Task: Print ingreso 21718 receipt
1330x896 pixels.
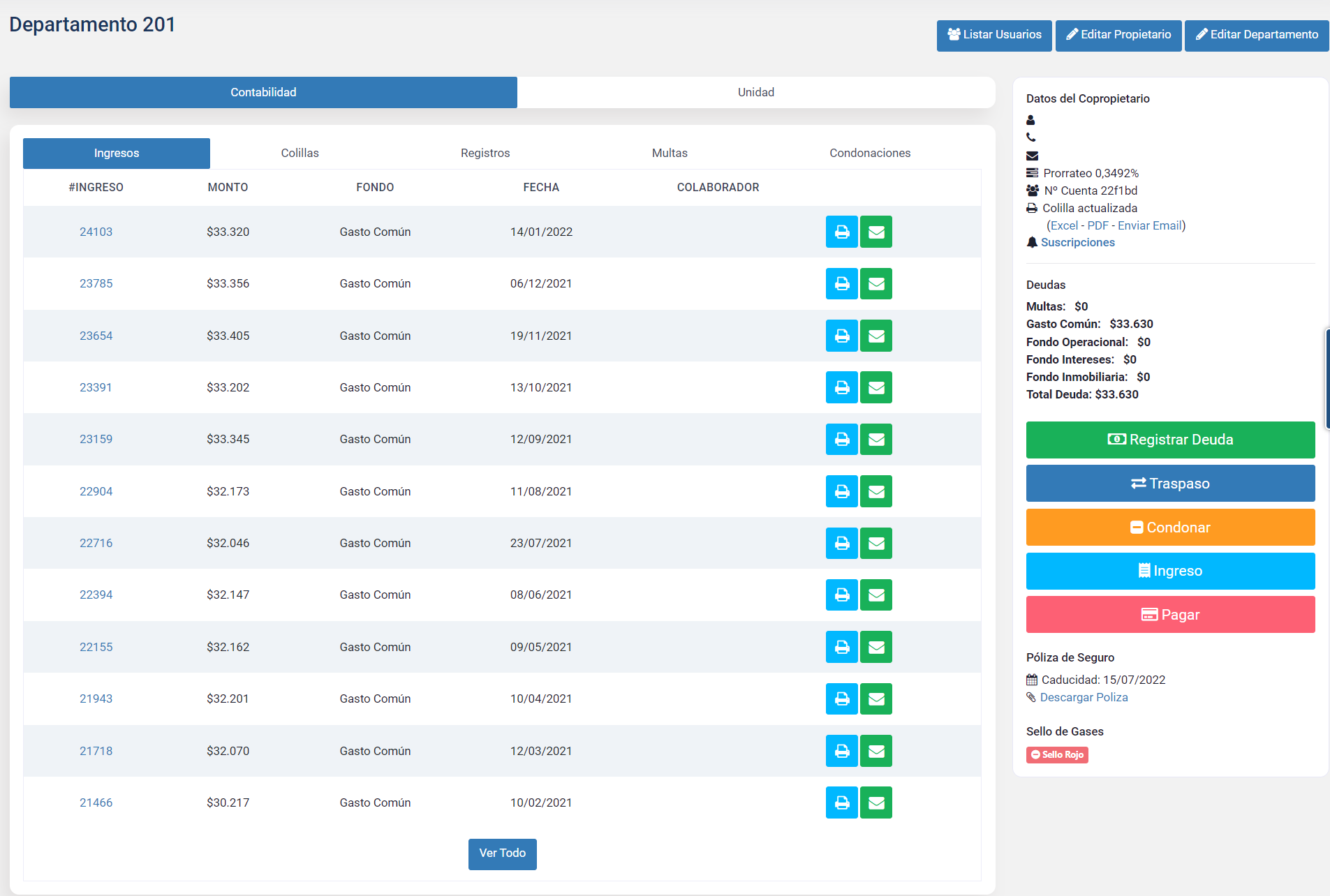Action: pos(841,751)
